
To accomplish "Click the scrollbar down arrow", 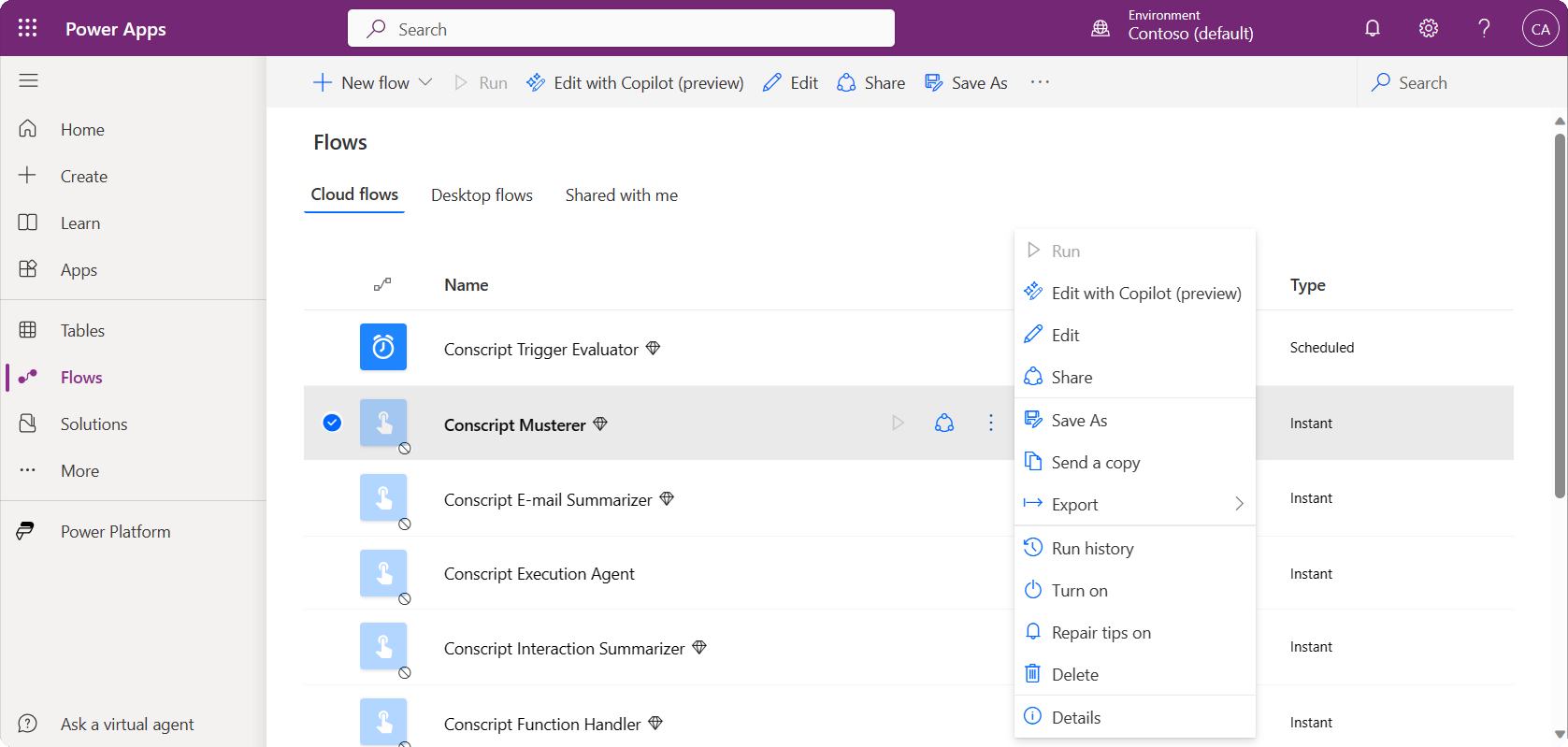I will click(x=1560, y=735).
